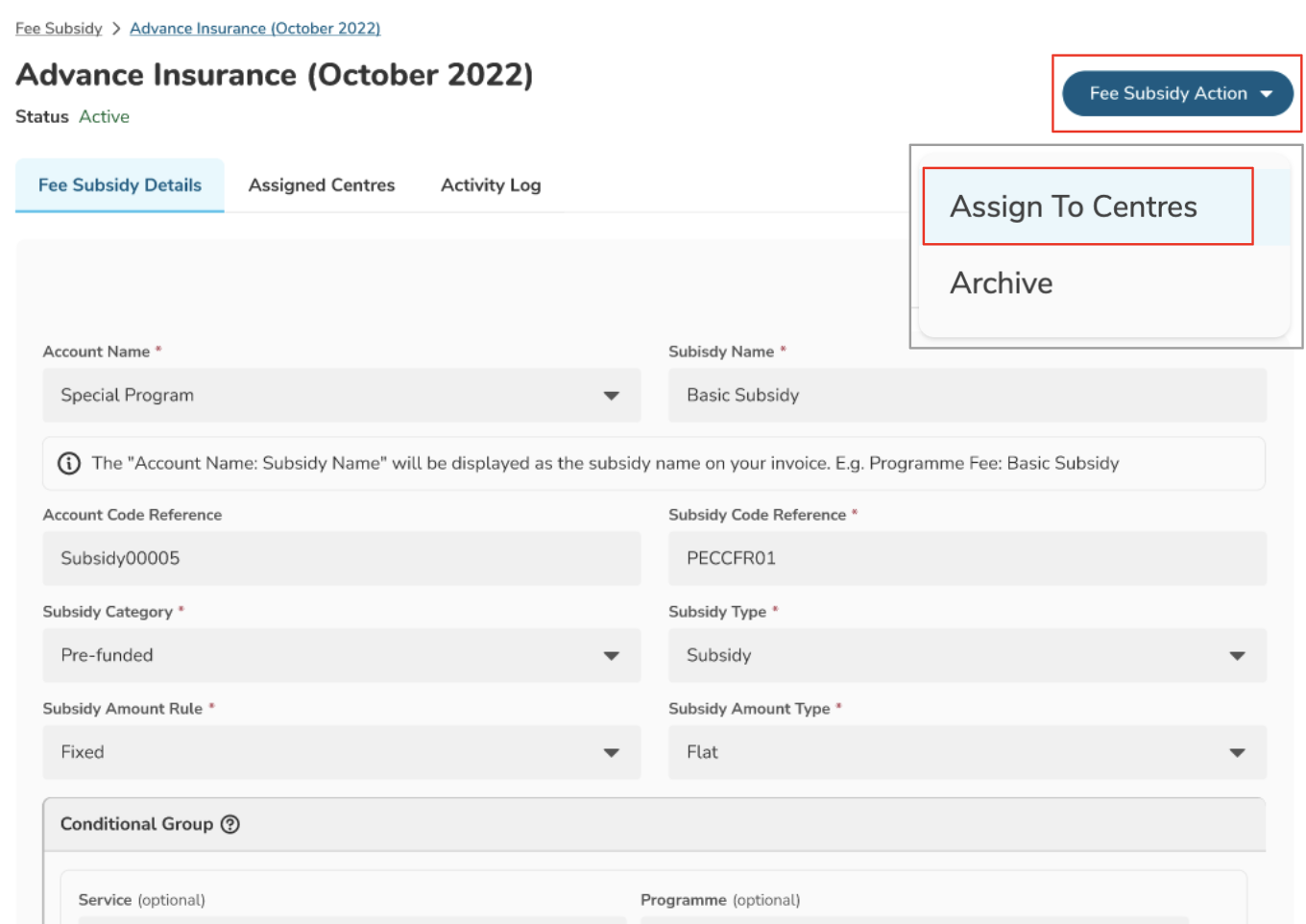The width and height of the screenshot is (1306, 924).
Task: Expand the Subsidy Type dropdown
Action: [967, 655]
